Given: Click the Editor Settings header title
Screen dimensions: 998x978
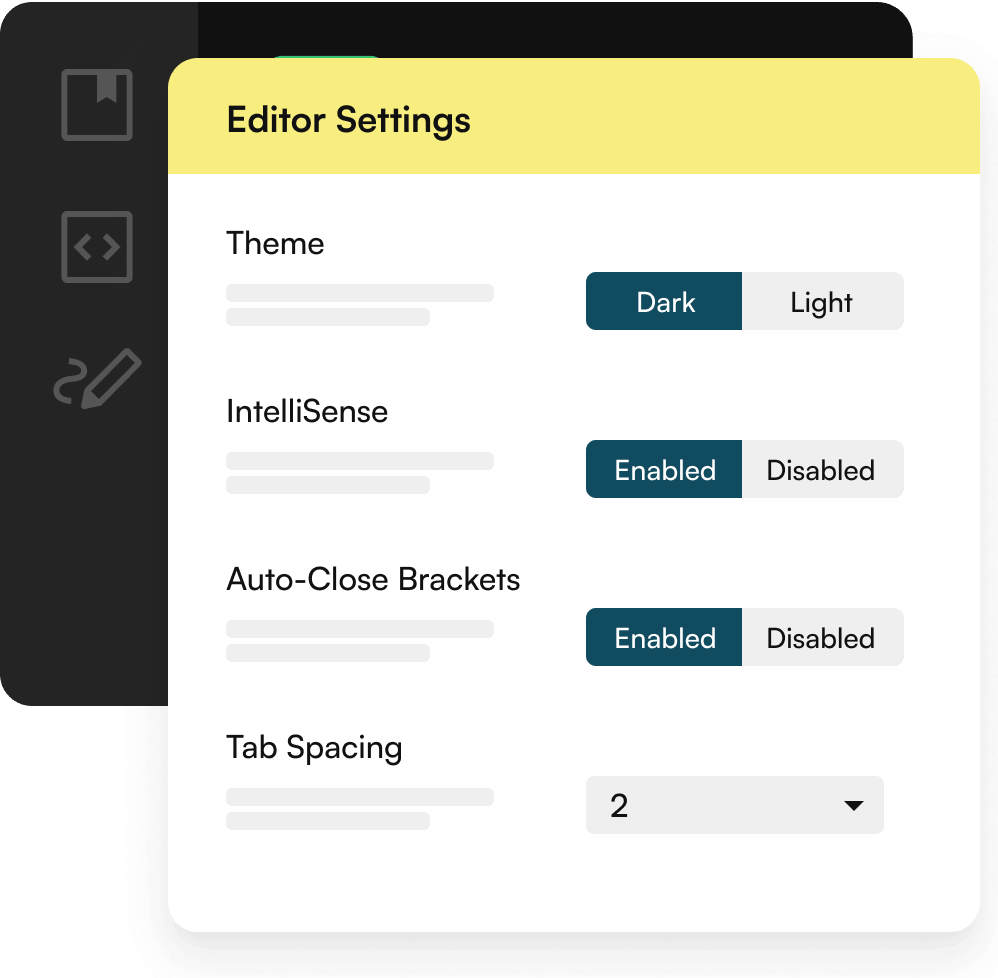Looking at the screenshot, I should (x=348, y=120).
